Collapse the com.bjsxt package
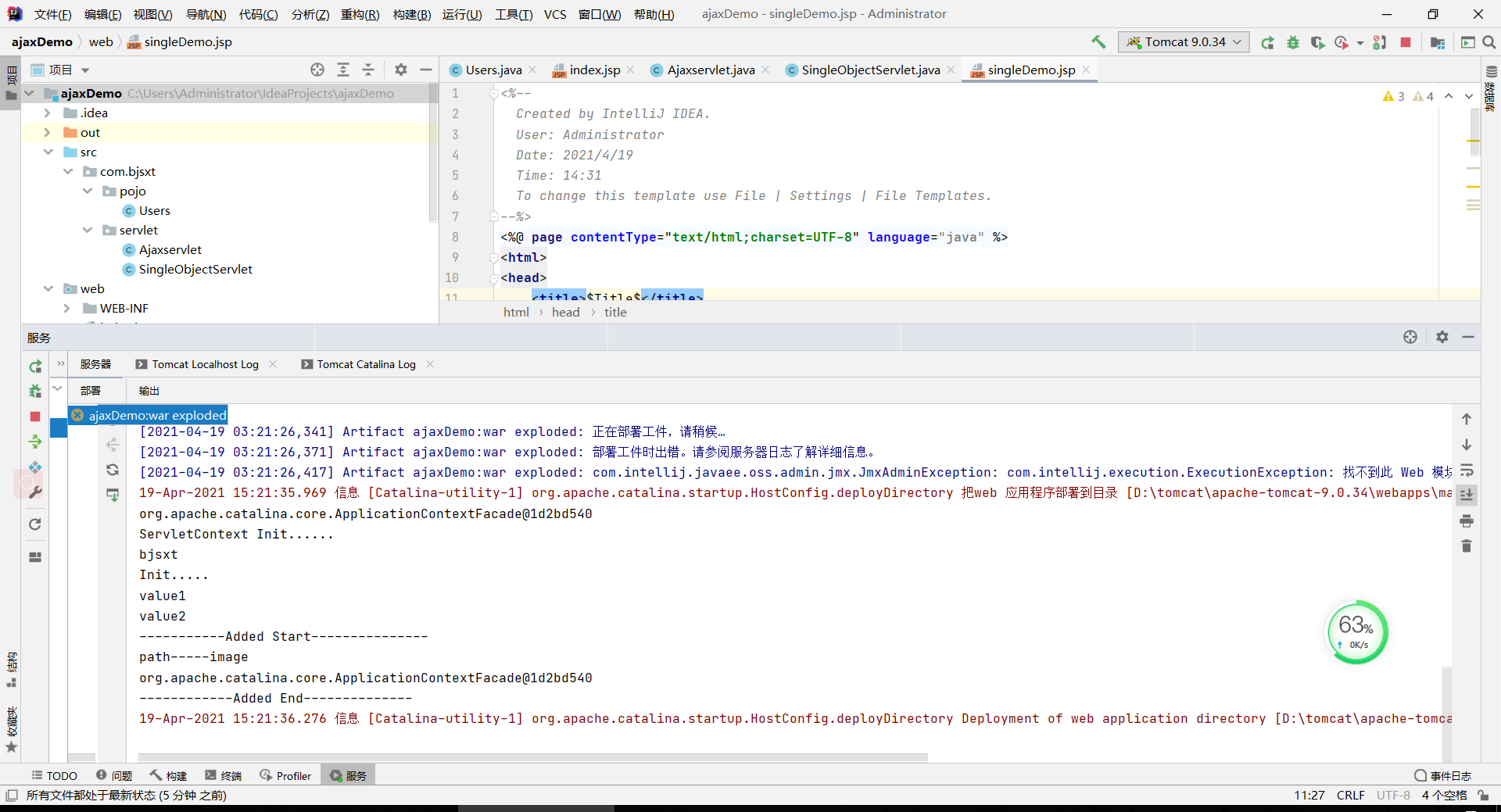 pos(68,171)
